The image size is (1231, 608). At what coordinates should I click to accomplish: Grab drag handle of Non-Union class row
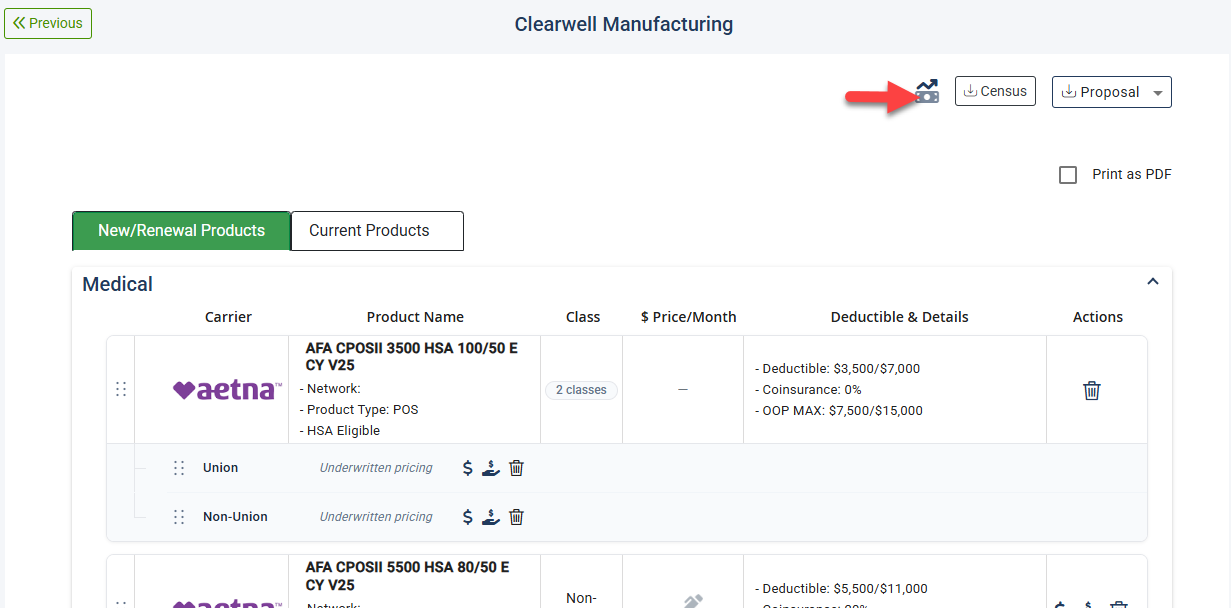(x=179, y=517)
